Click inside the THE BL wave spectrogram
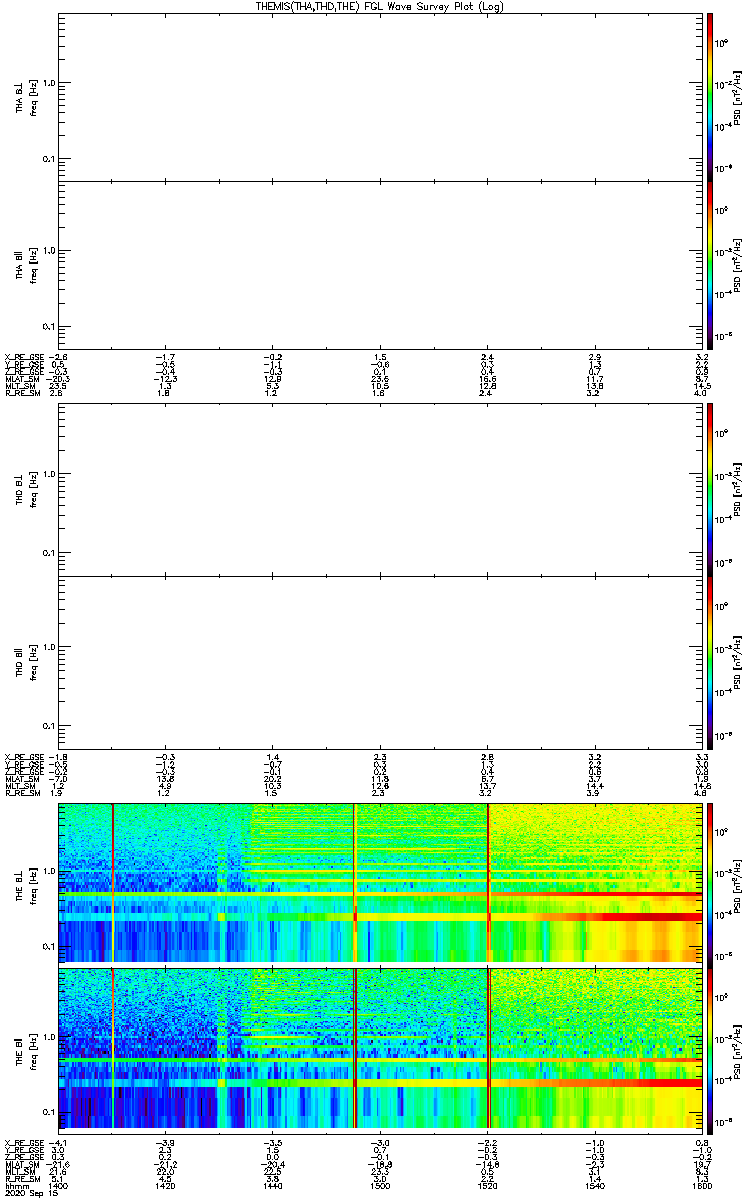Viewport: 750px width, 1200px height. coord(379,881)
